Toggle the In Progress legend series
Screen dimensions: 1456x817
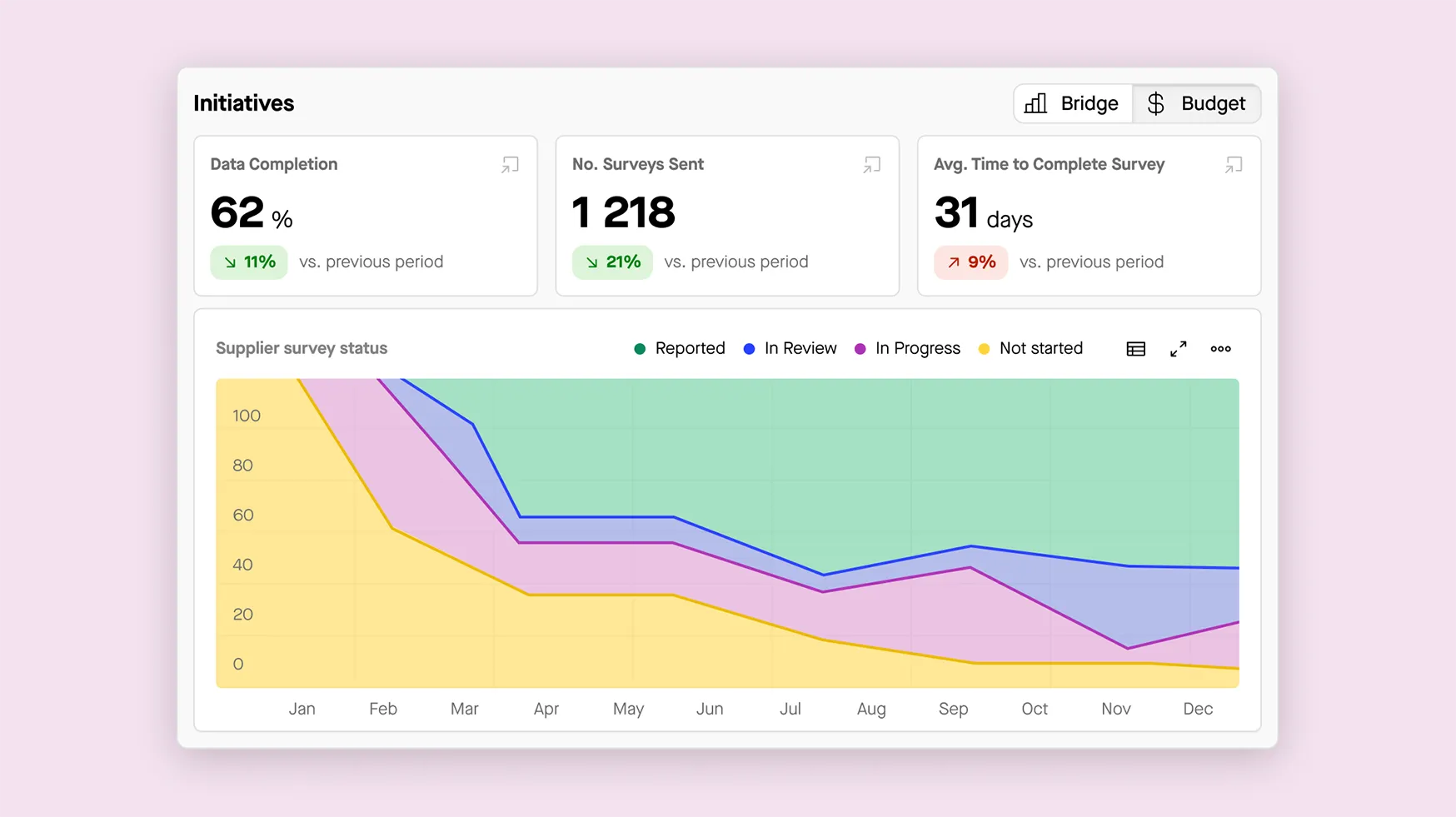907,348
